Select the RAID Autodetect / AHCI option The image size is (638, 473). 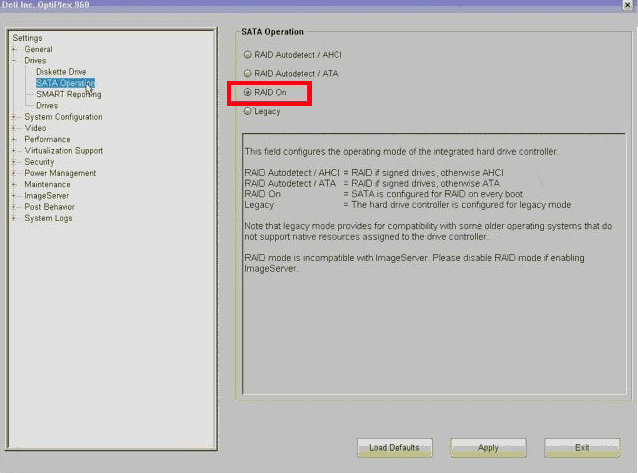click(248, 54)
